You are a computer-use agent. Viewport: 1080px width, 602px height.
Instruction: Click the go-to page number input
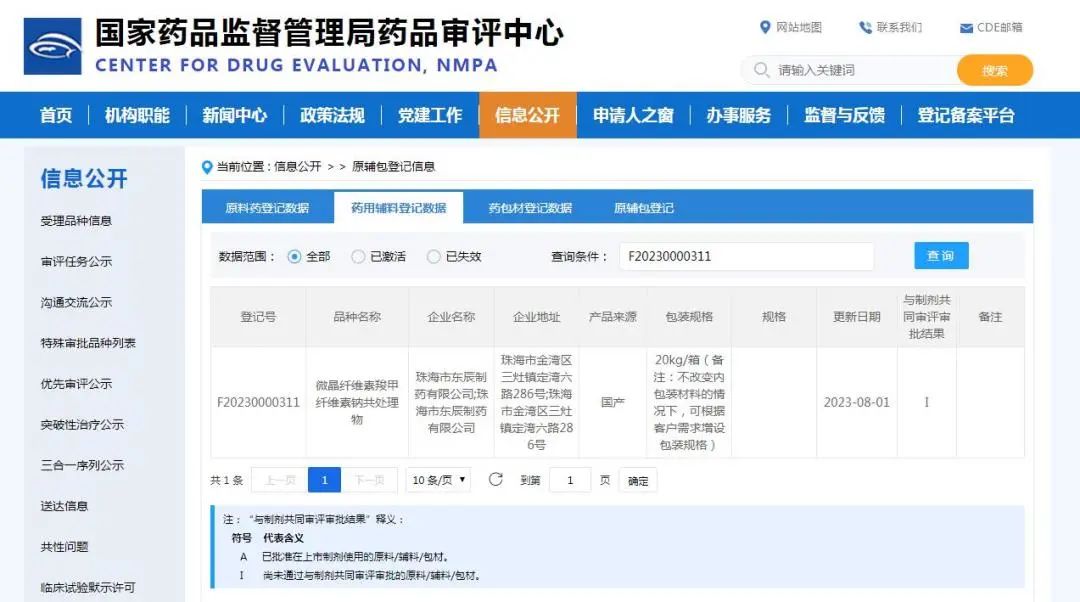(x=570, y=480)
